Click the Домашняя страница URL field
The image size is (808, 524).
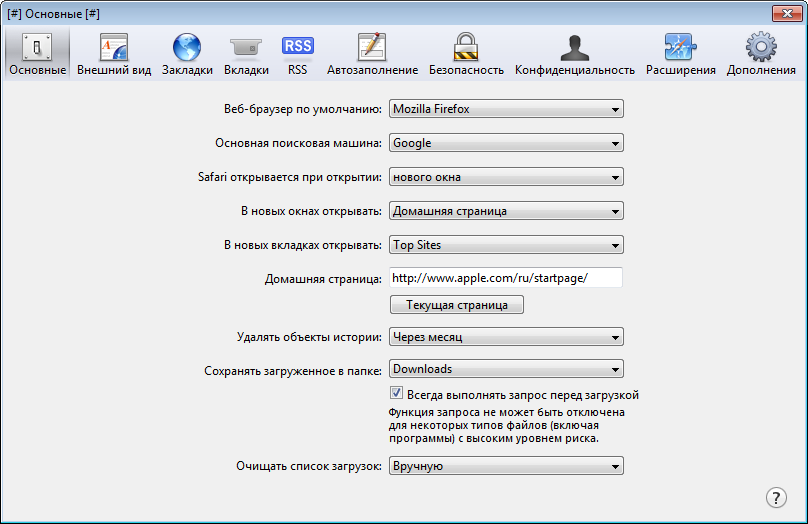[x=506, y=278]
